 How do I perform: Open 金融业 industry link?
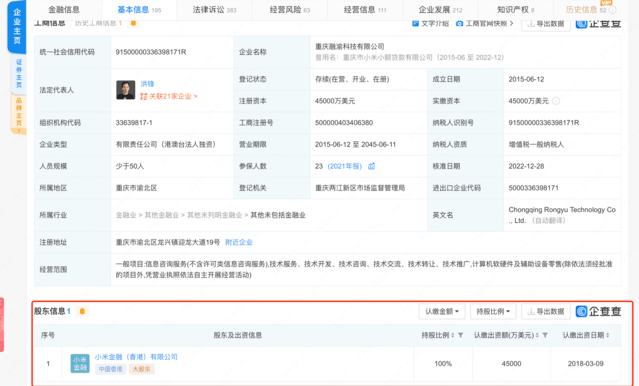[x=126, y=215]
